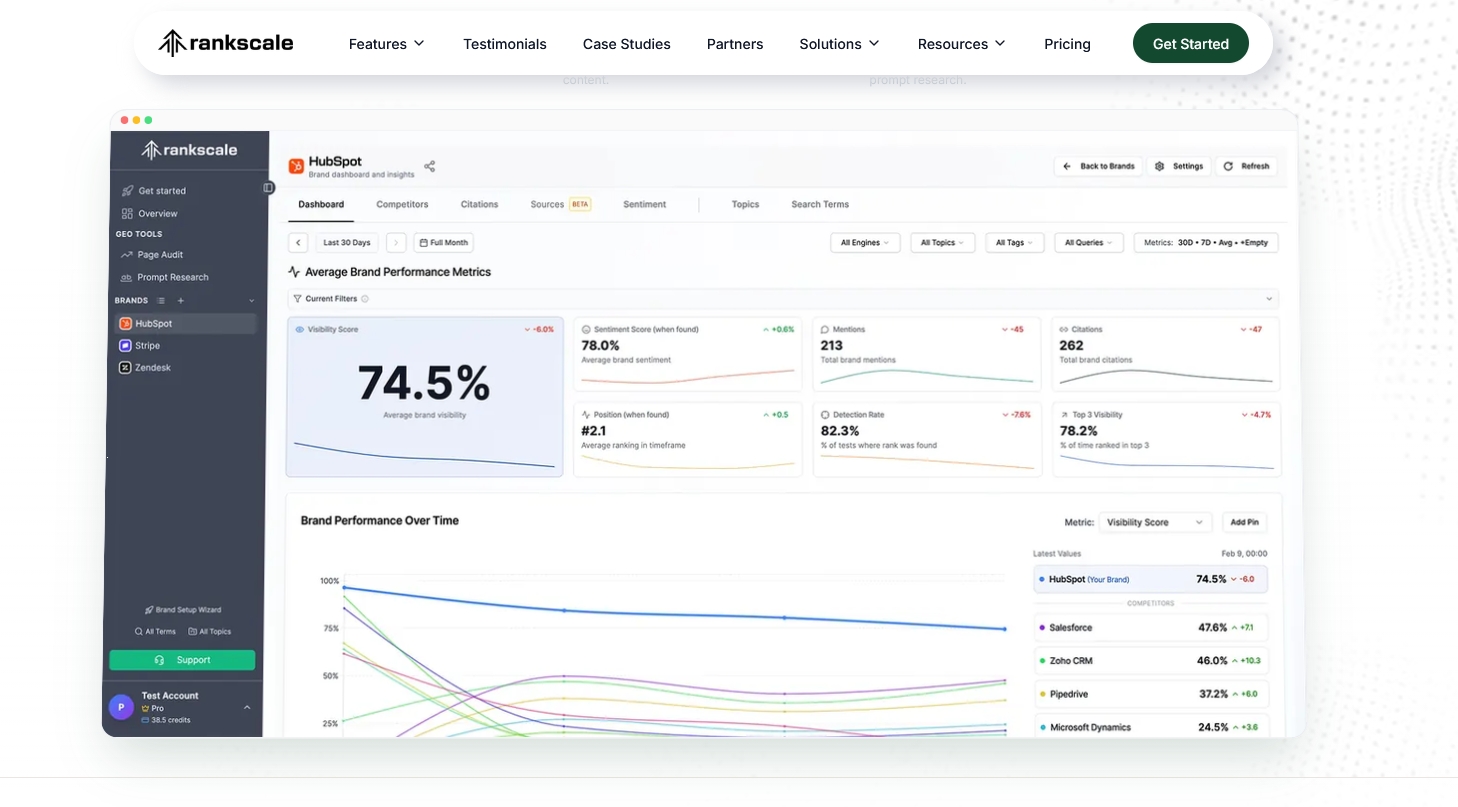Click the eye icon on Visibility Score card
Image resolution: width=1458 pixels, height=807 pixels.
pyautogui.click(x=300, y=329)
